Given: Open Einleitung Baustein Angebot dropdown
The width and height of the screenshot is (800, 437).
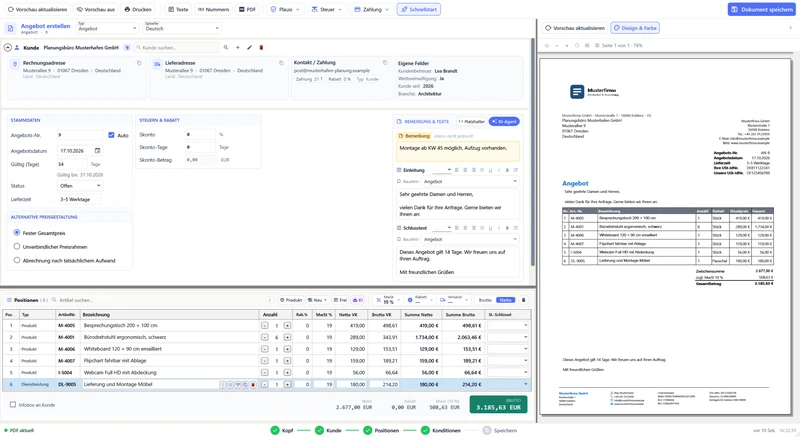Looking at the screenshot, I should tap(470, 182).
